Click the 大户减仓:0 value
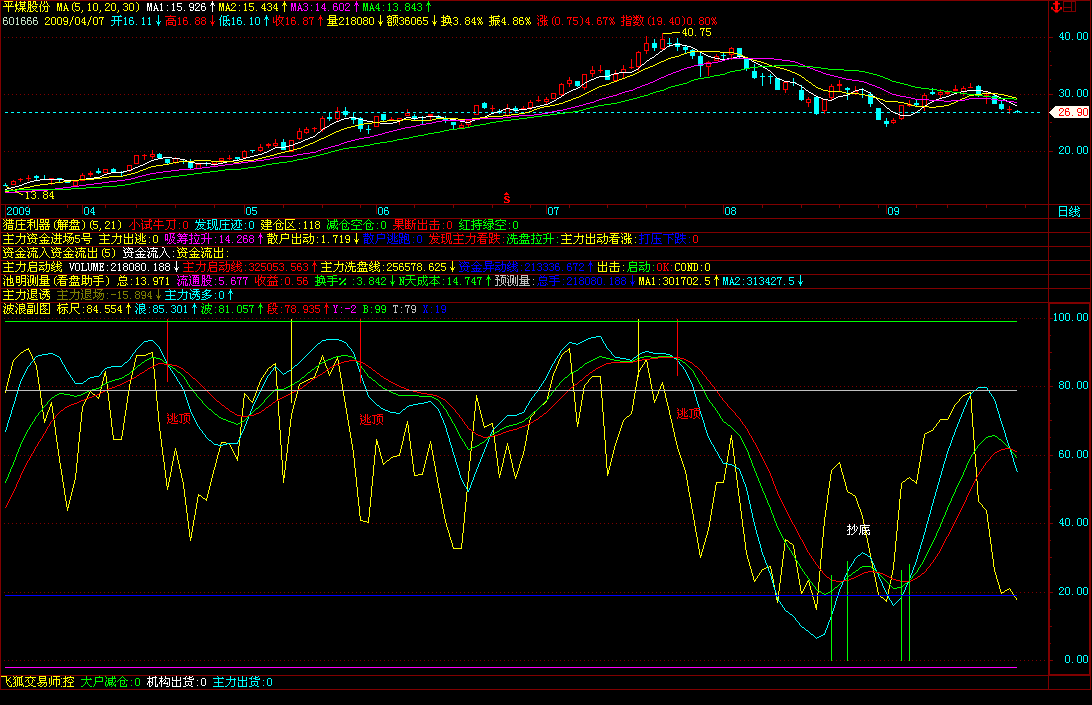This screenshot has height=705, width=1092. point(111,682)
